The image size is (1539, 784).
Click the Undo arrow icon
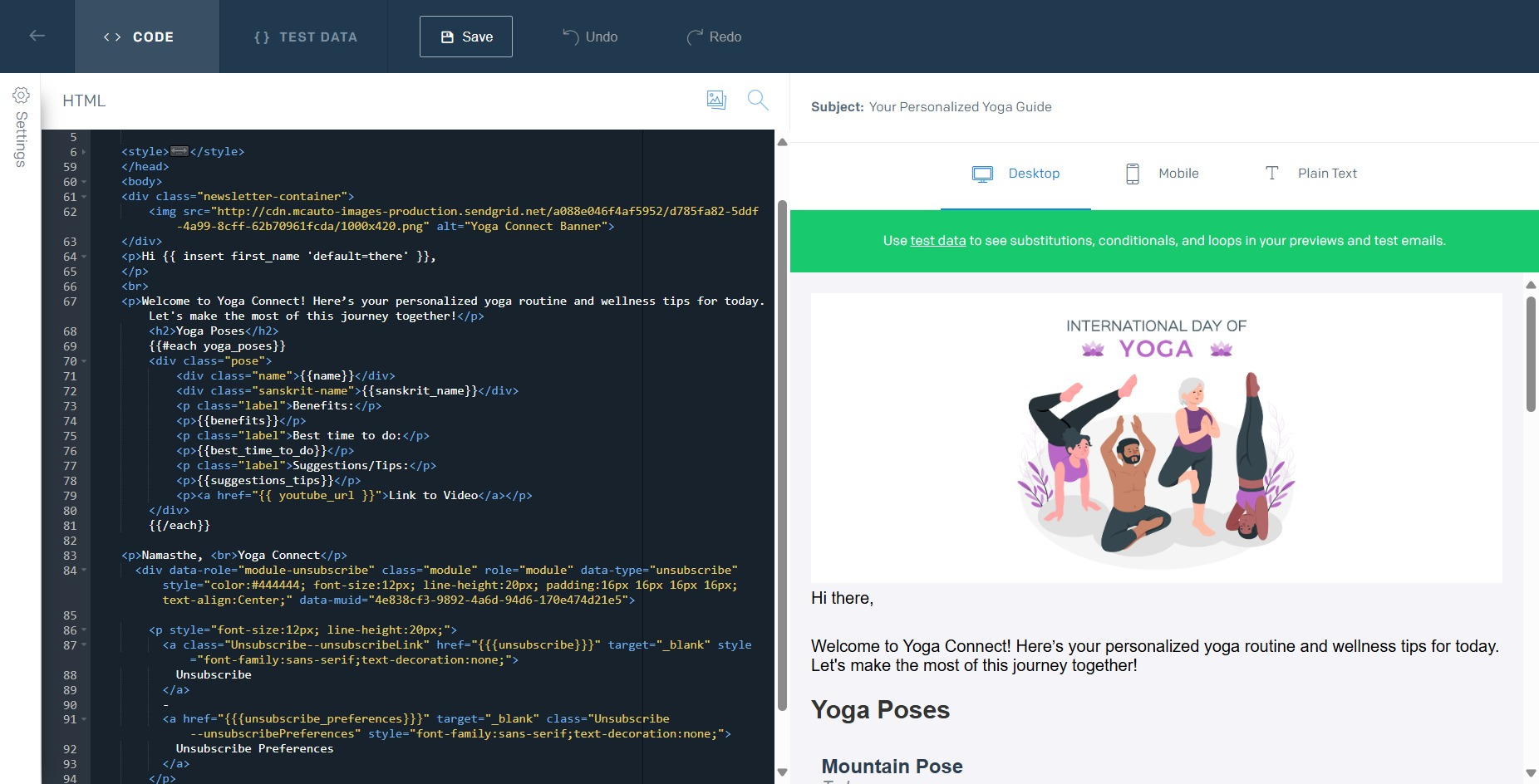[x=571, y=36]
